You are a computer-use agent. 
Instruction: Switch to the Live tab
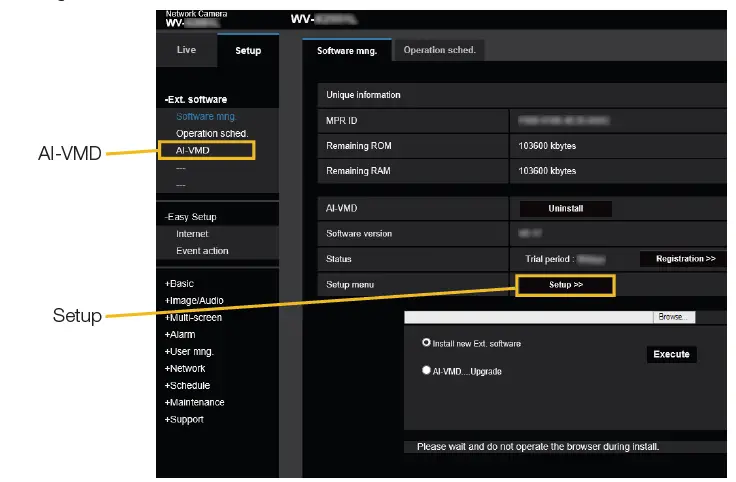pos(186,50)
